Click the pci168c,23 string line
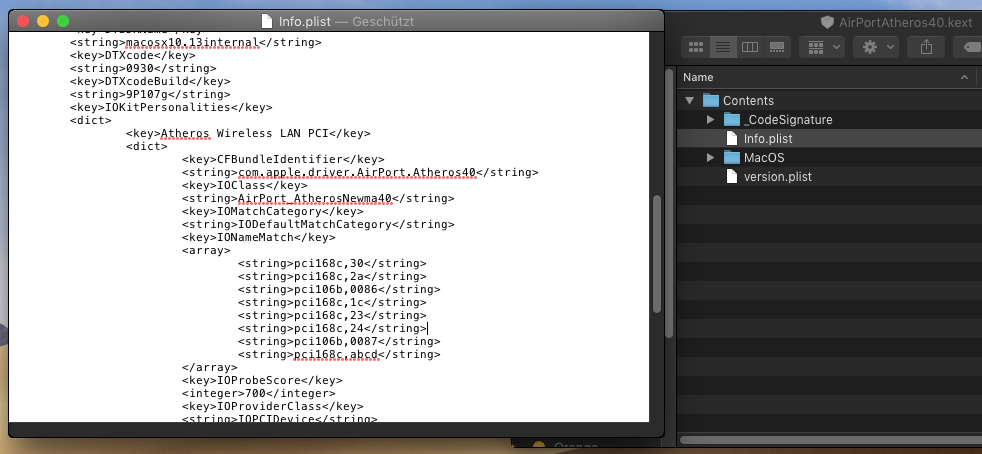 tap(332, 315)
